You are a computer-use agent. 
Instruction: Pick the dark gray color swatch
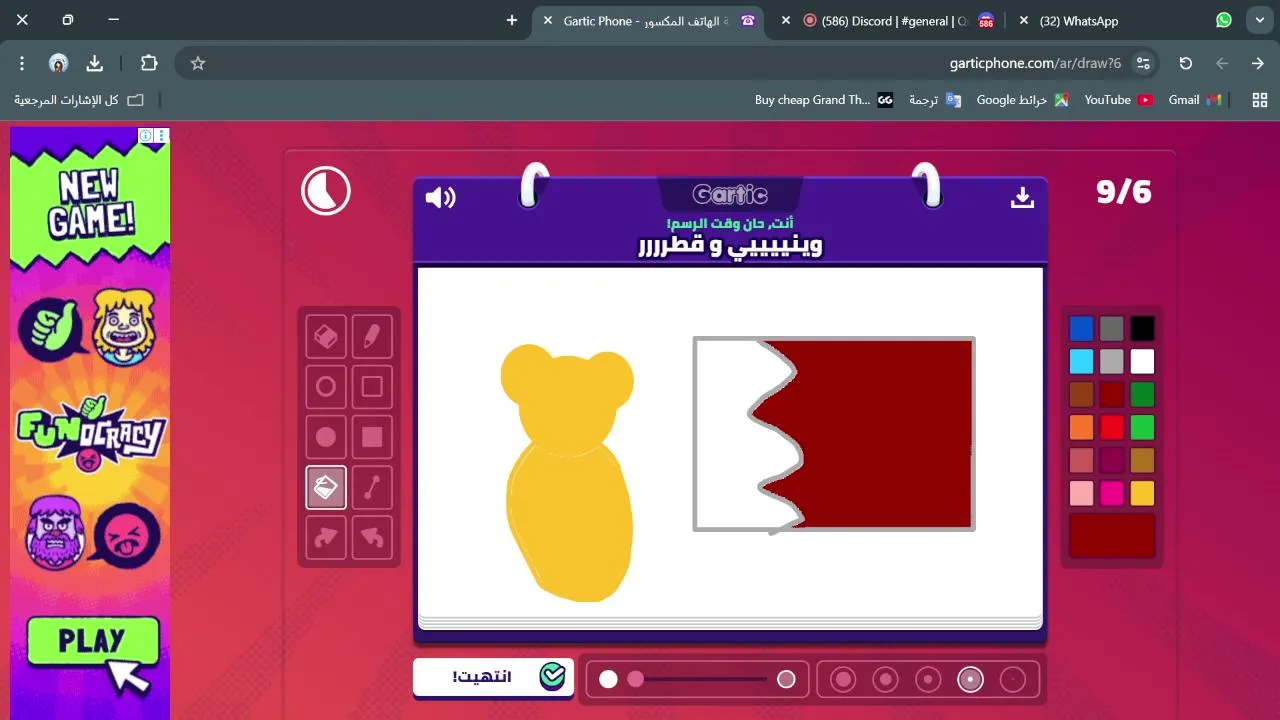[x=1112, y=328]
